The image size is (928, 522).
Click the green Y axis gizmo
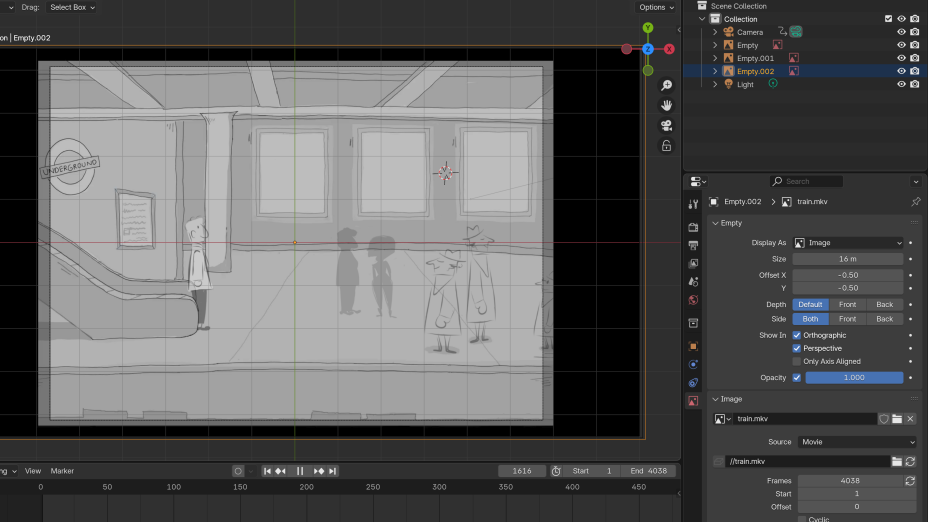[648, 28]
